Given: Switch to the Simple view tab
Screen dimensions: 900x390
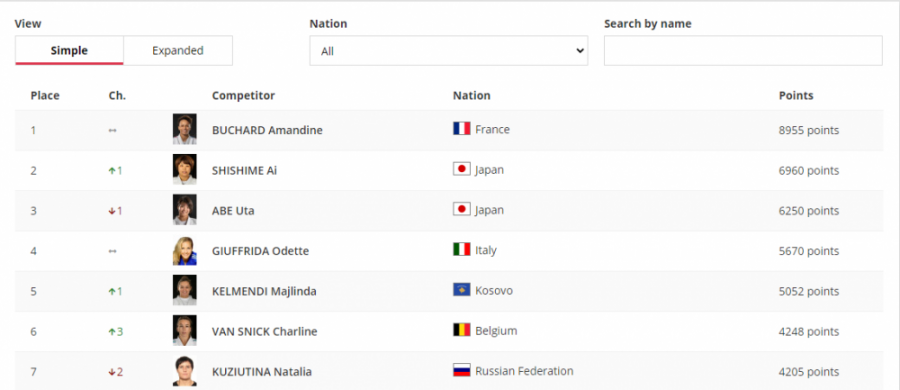Looking at the screenshot, I should click(x=69, y=51).
